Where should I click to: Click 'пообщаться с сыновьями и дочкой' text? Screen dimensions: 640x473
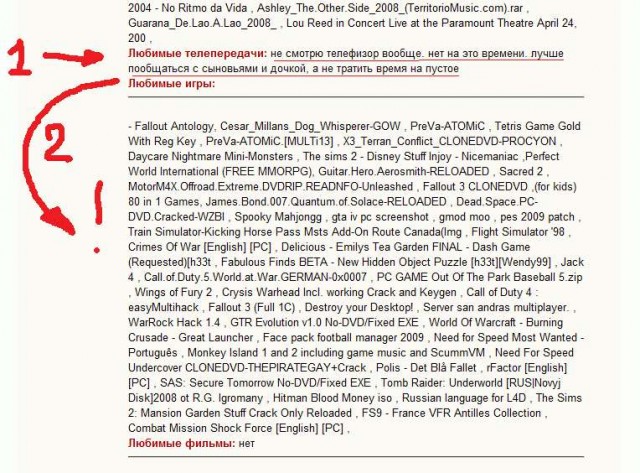point(217,69)
